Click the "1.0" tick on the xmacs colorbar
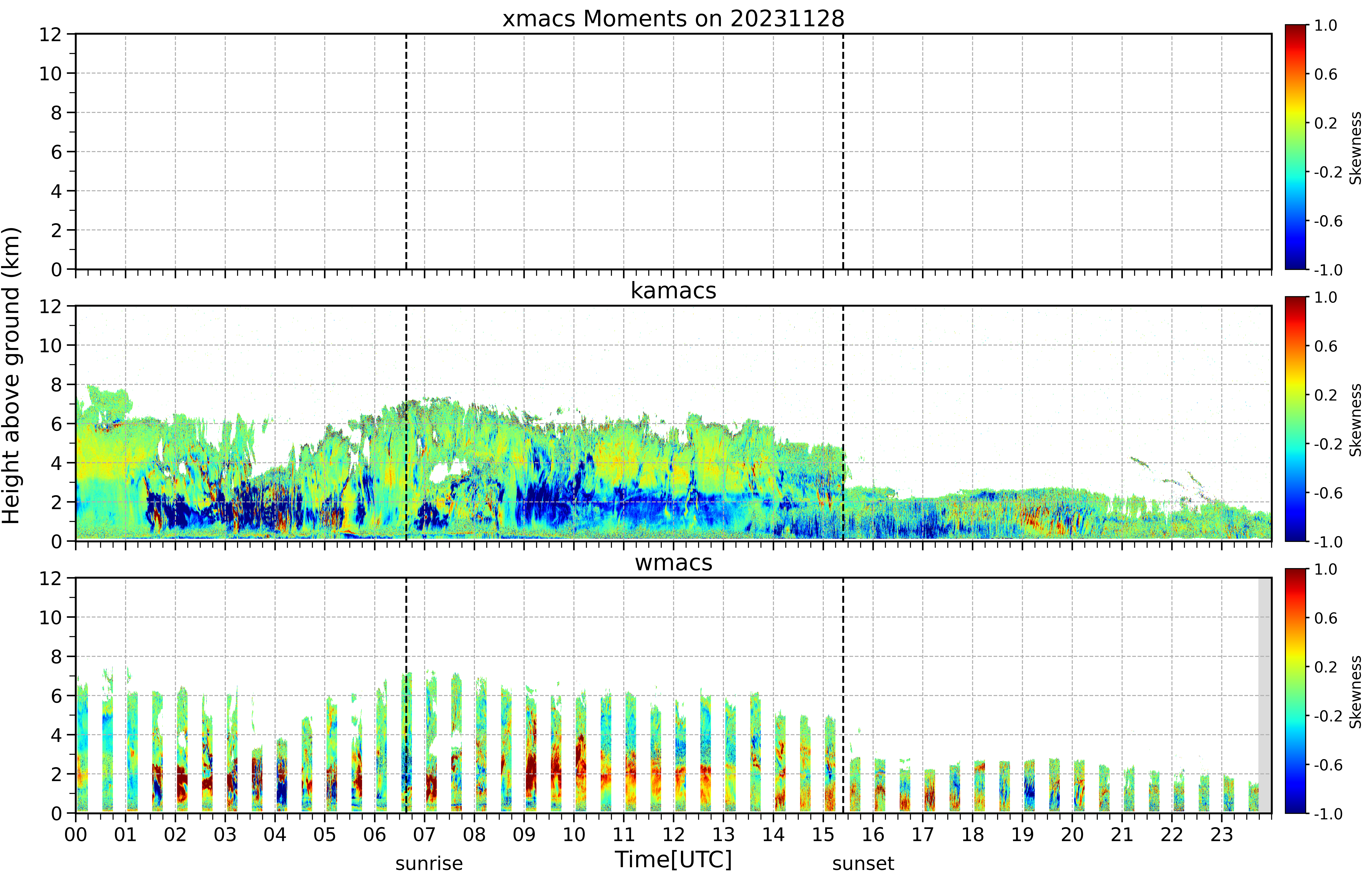1372x883 pixels. (x=1326, y=25)
